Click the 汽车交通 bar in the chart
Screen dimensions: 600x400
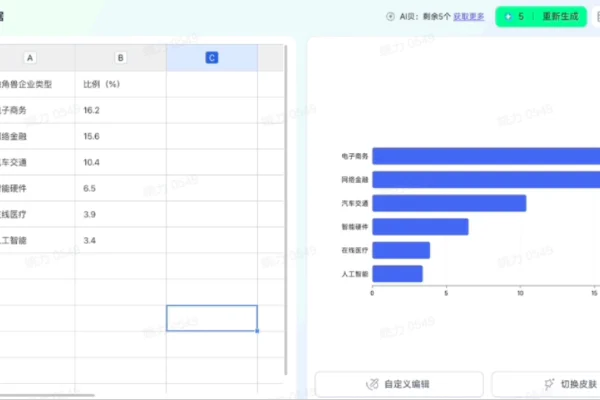click(x=449, y=203)
